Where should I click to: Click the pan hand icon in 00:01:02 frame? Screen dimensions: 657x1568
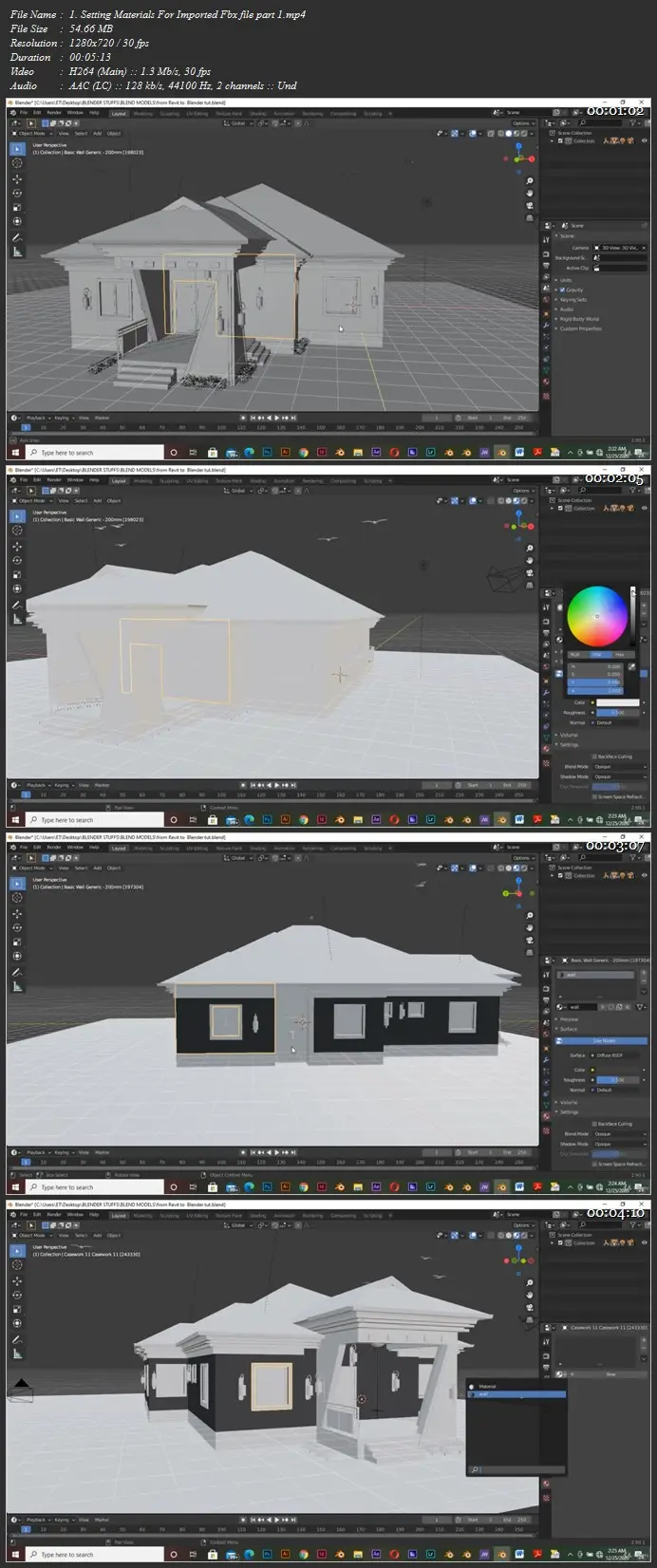click(530, 193)
